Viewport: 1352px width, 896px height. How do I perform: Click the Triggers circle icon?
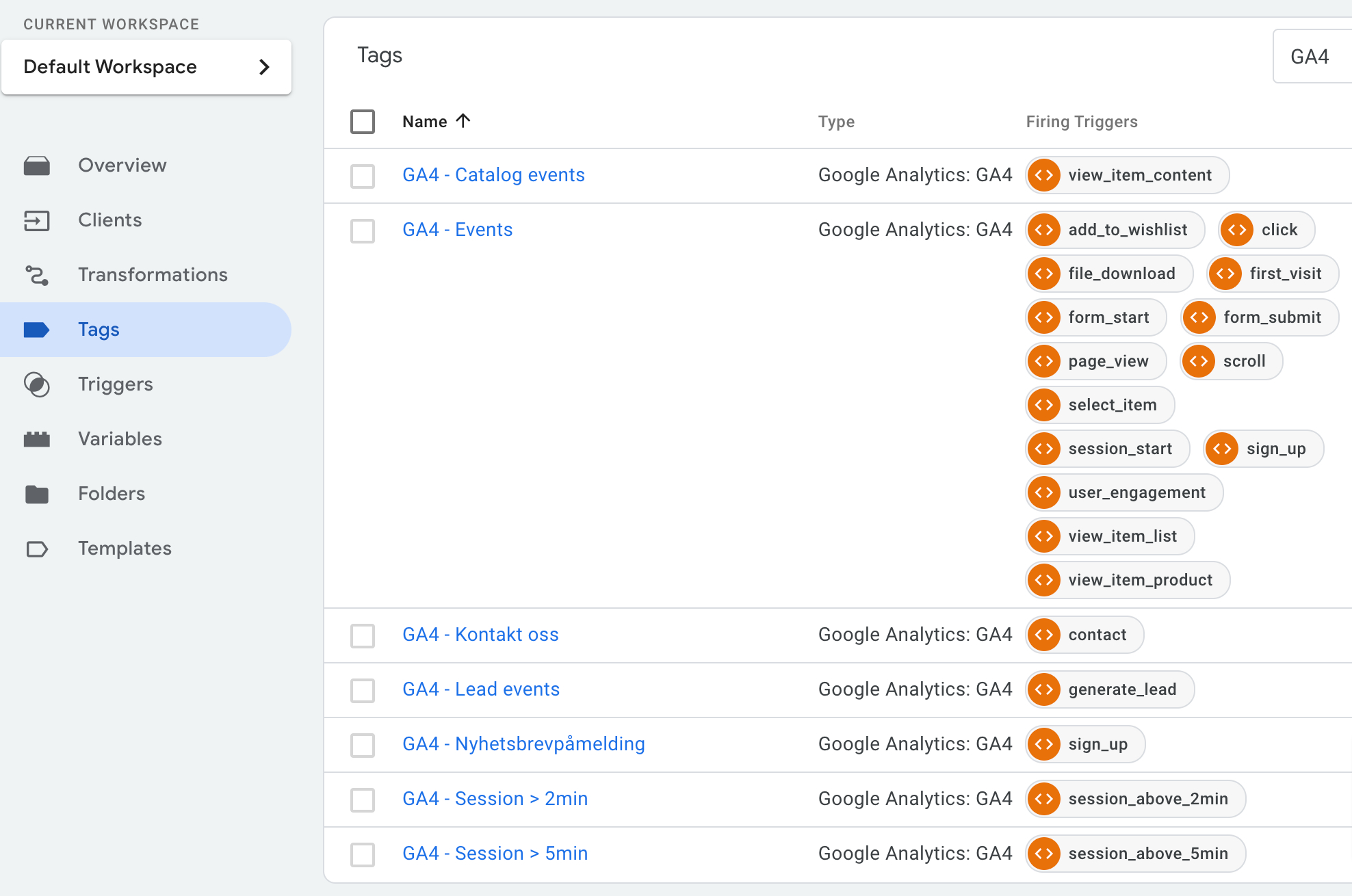pyautogui.click(x=37, y=384)
